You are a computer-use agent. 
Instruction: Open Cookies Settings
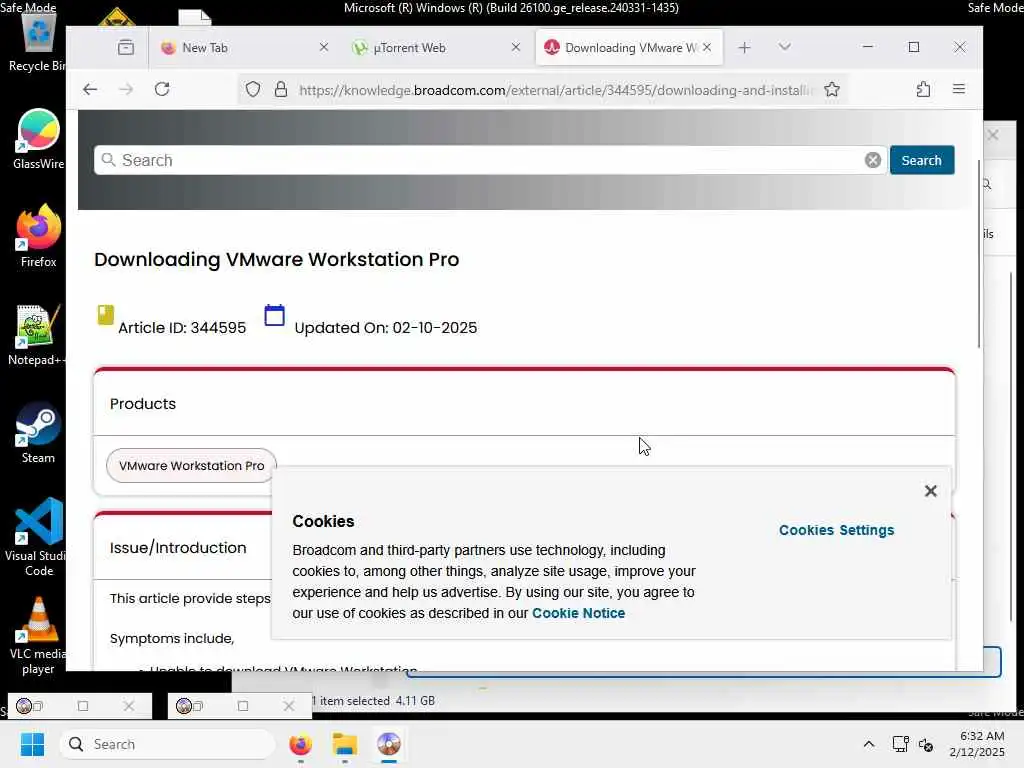tap(837, 530)
